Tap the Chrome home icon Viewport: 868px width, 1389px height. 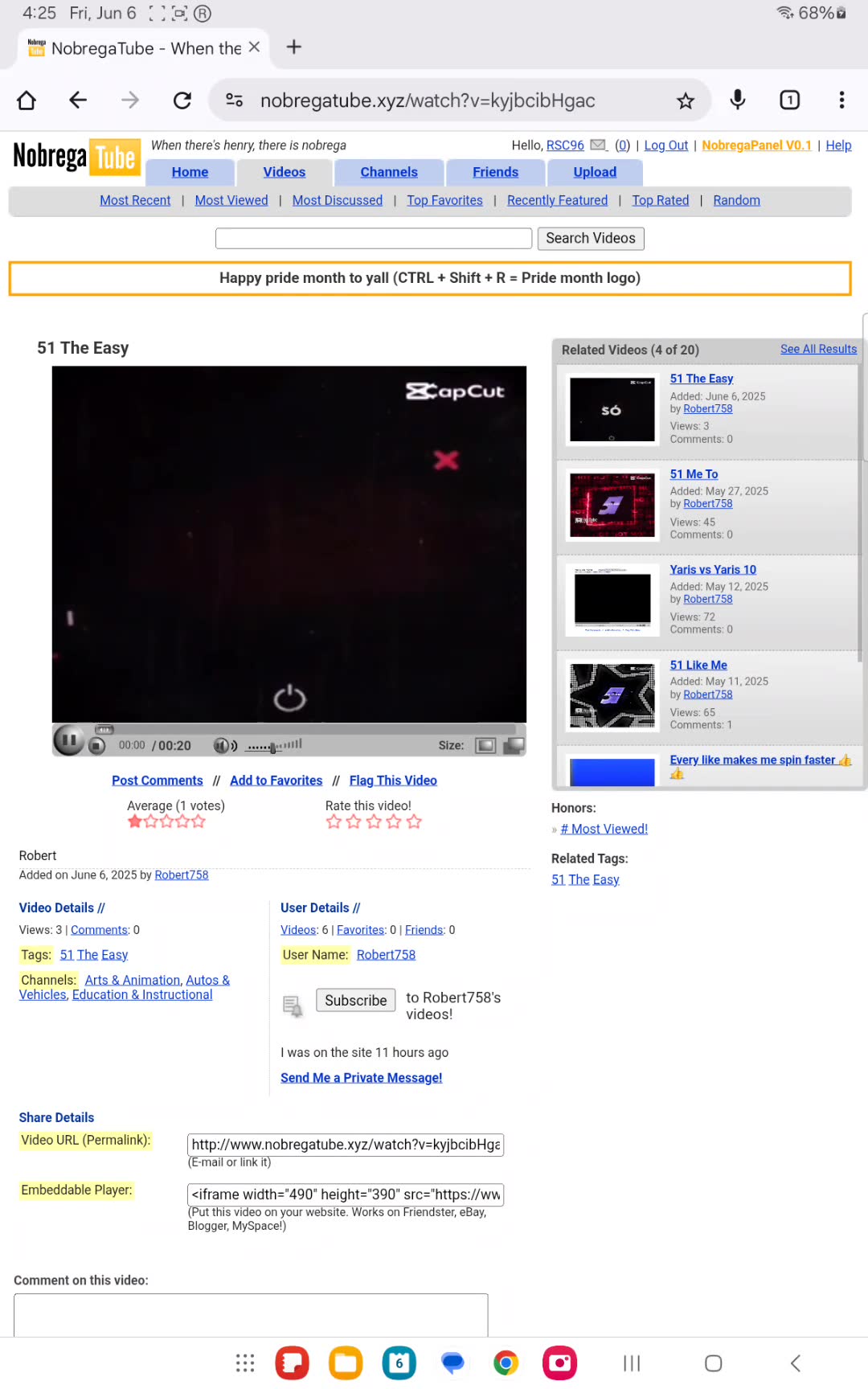[x=27, y=100]
